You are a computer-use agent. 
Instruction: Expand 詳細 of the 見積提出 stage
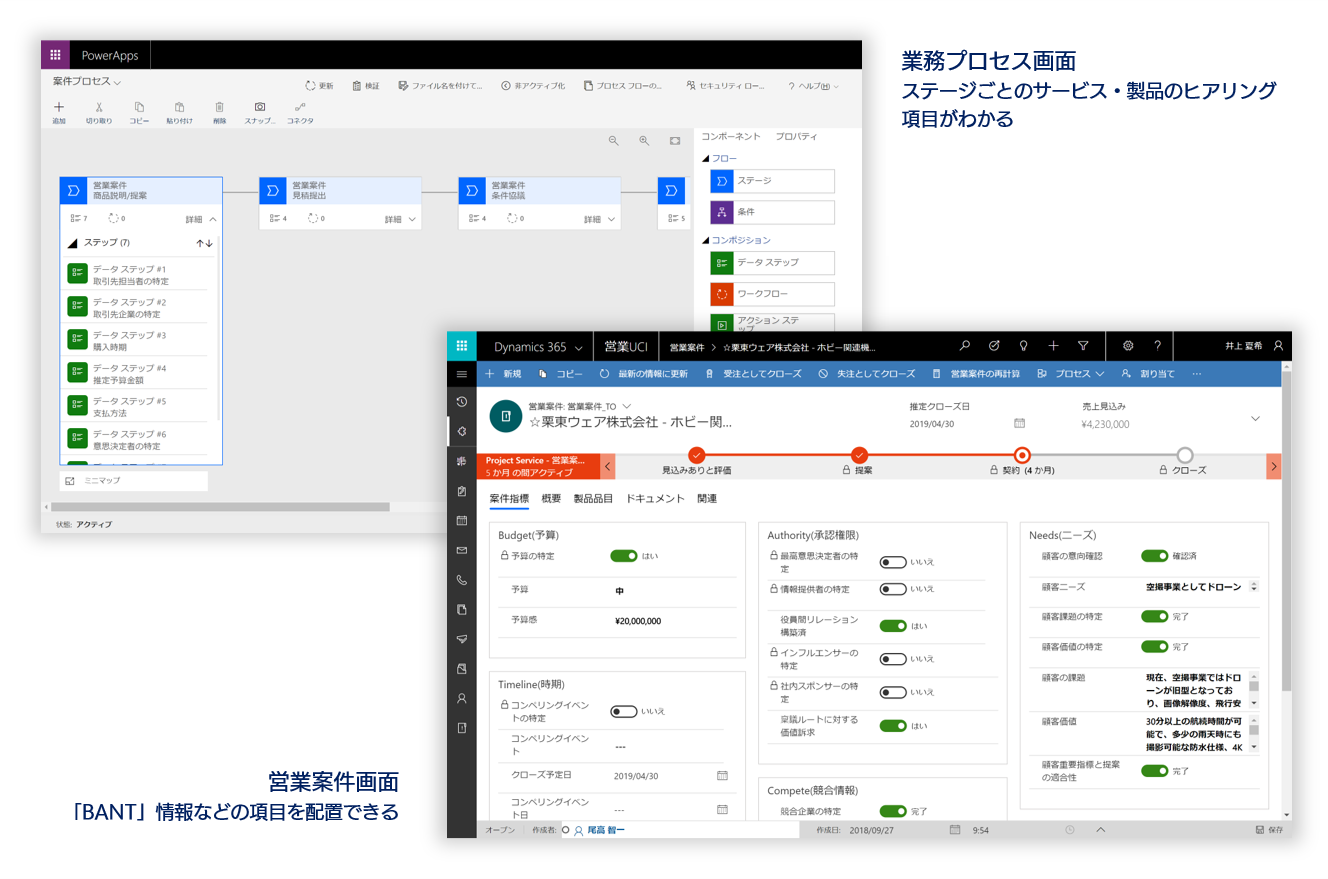click(401, 218)
